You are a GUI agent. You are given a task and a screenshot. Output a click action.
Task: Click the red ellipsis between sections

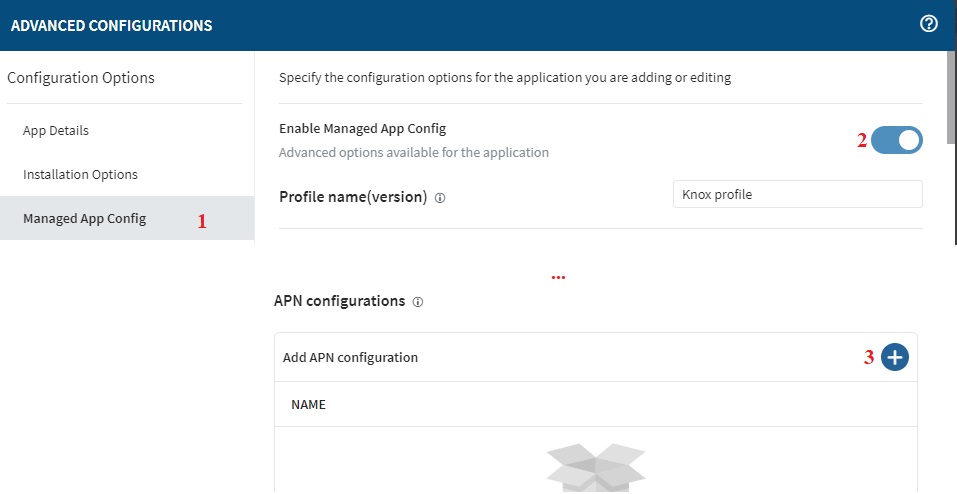[x=558, y=277]
